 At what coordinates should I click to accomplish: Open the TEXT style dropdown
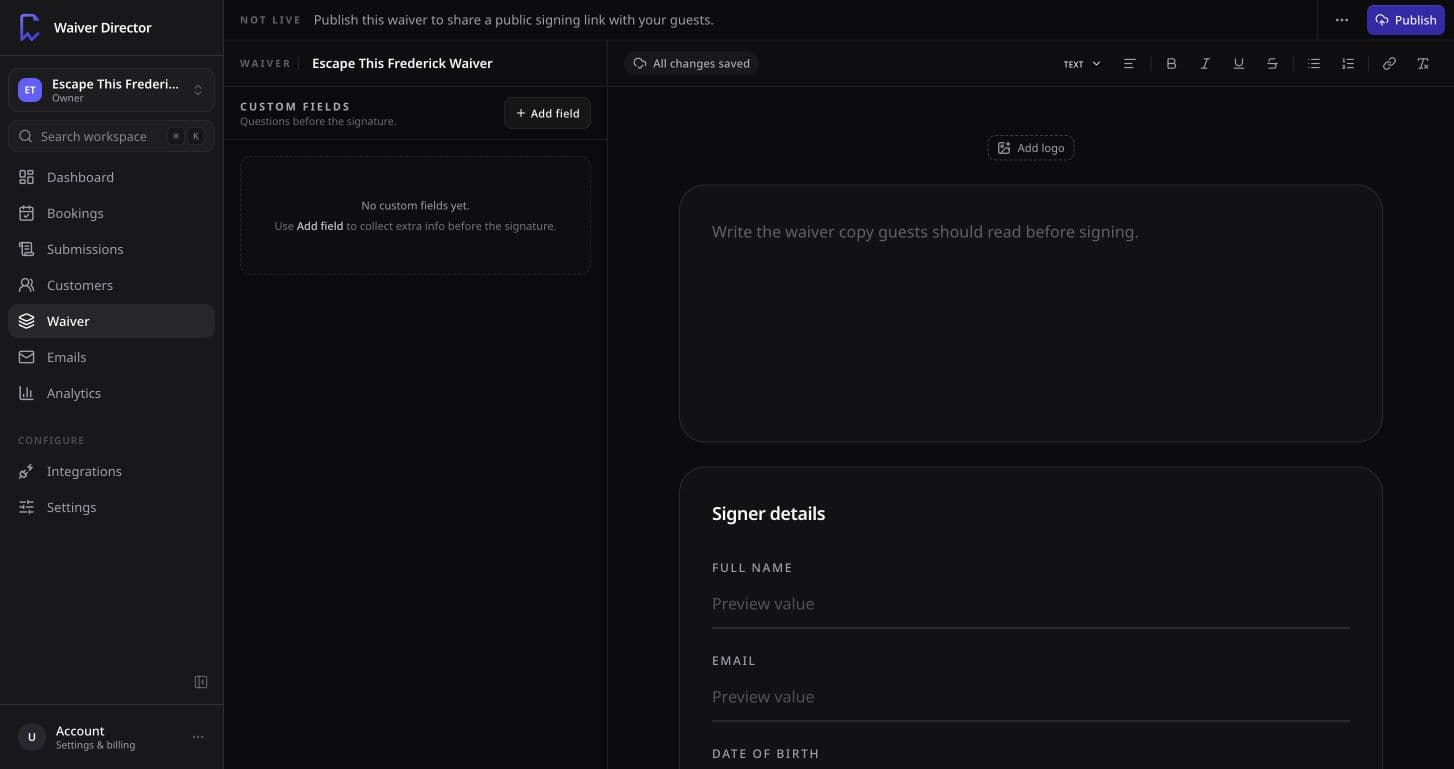coord(1082,63)
